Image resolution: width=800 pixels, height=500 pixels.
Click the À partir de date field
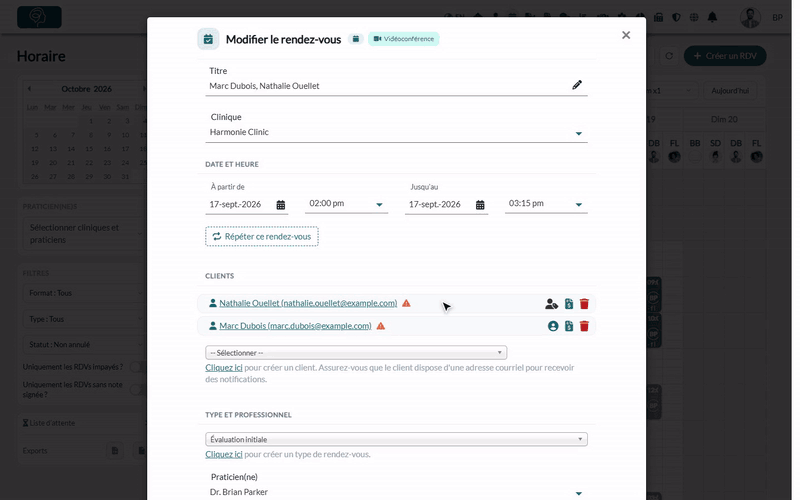click(240, 205)
